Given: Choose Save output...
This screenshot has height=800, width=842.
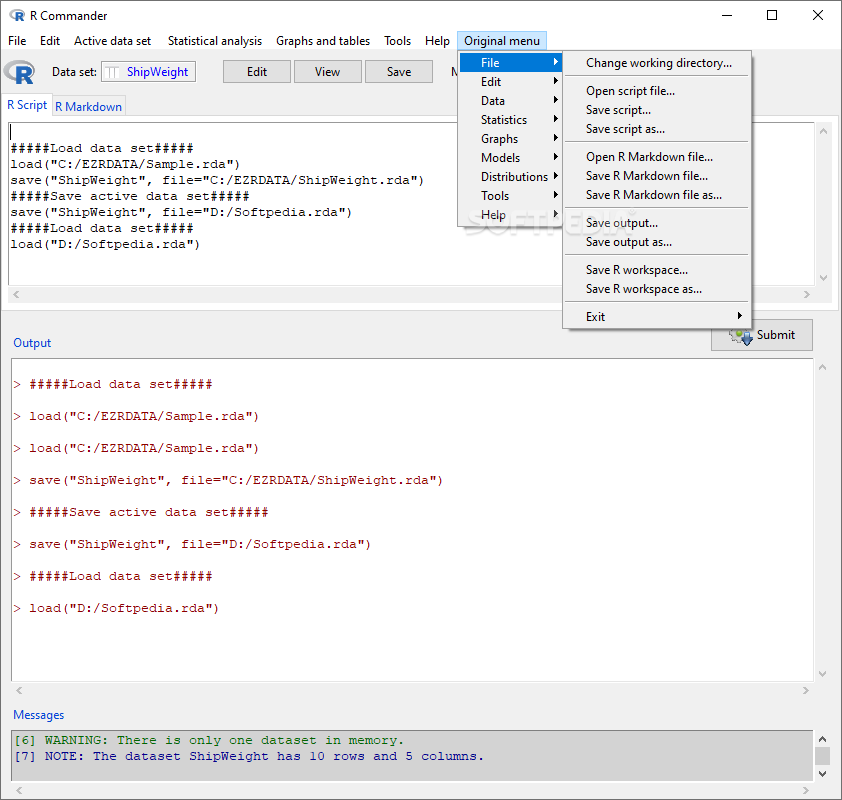Looking at the screenshot, I should (657, 223).
